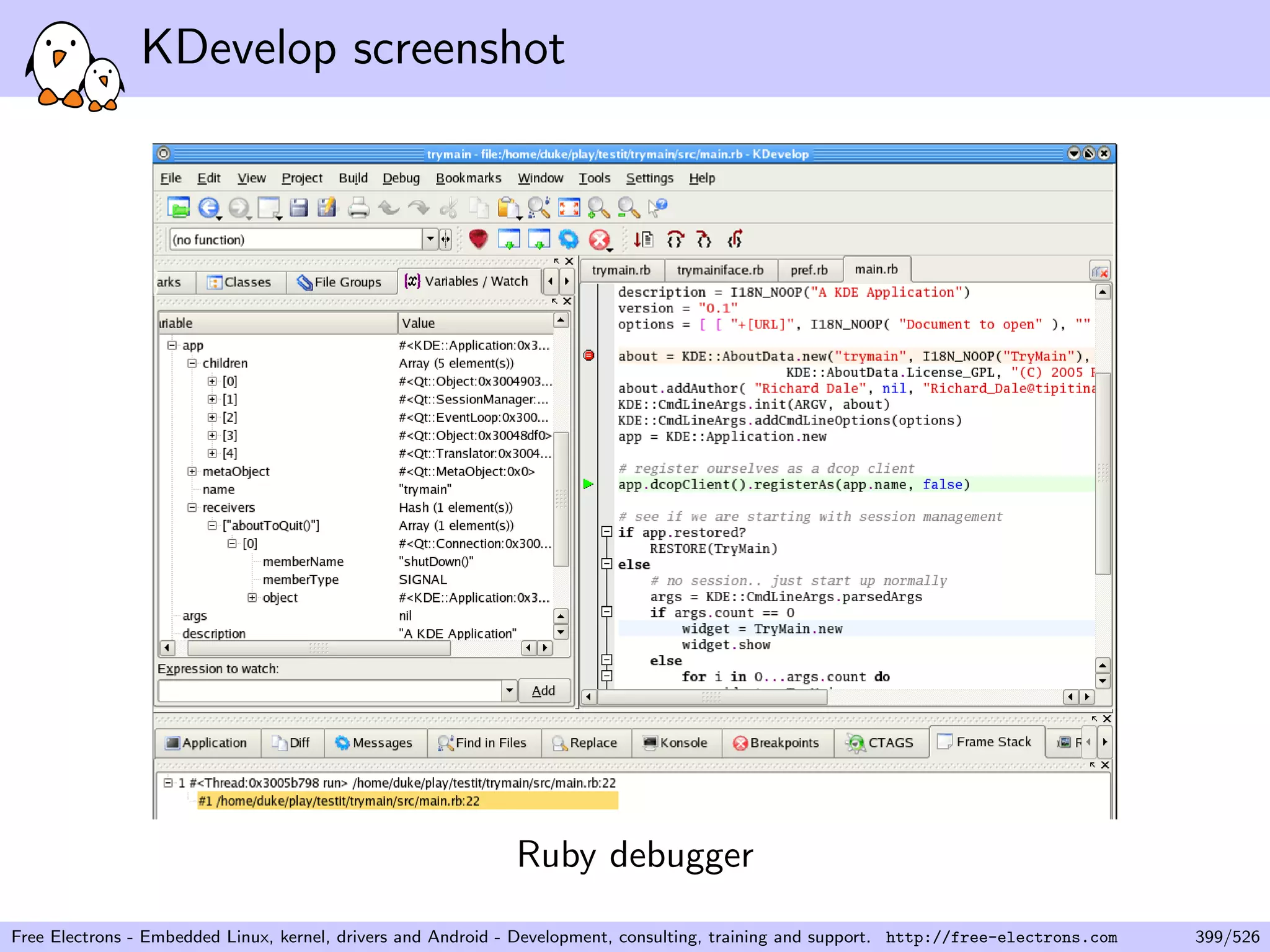Click the floppy disk Save icon

click(x=298, y=208)
